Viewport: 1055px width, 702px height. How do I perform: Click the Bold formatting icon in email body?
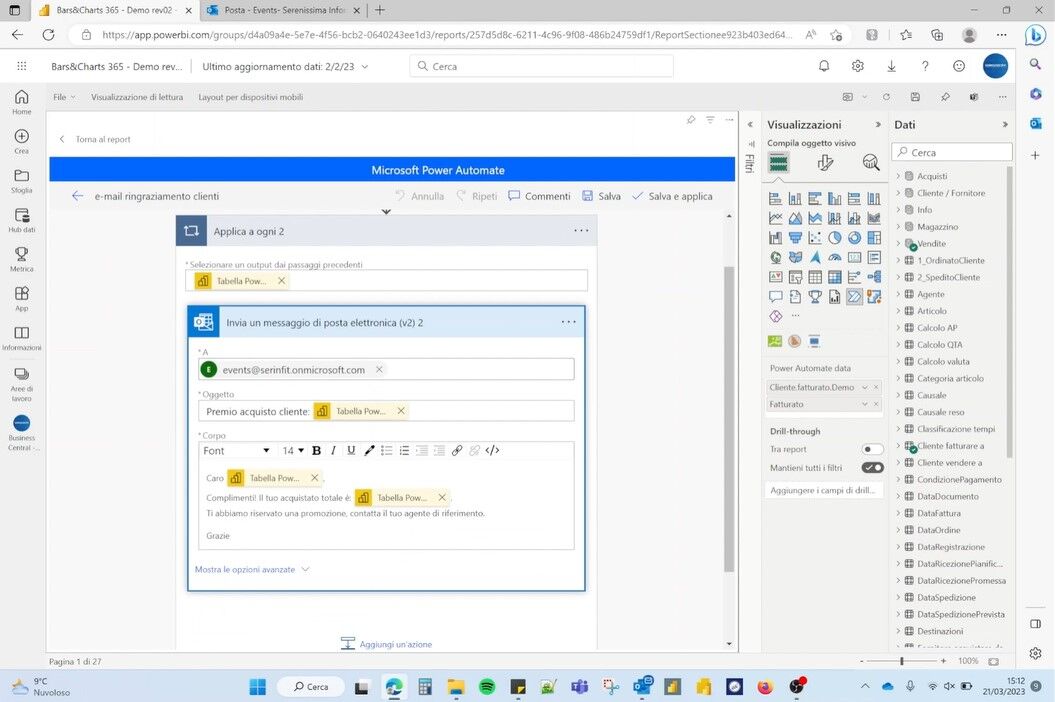[x=316, y=451]
